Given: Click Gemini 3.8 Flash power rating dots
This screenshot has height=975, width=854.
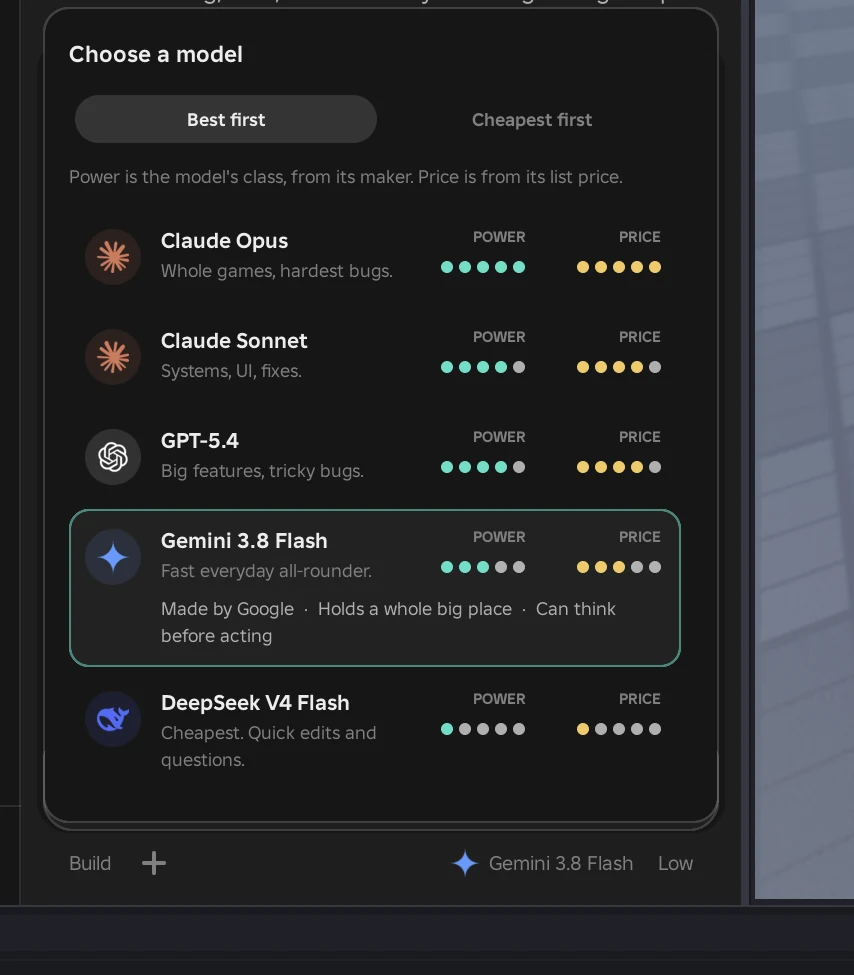Looking at the screenshot, I should click(x=483, y=567).
